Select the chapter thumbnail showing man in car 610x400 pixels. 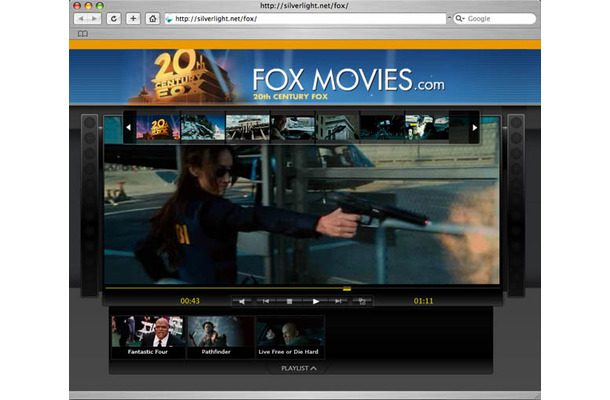tap(293, 128)
